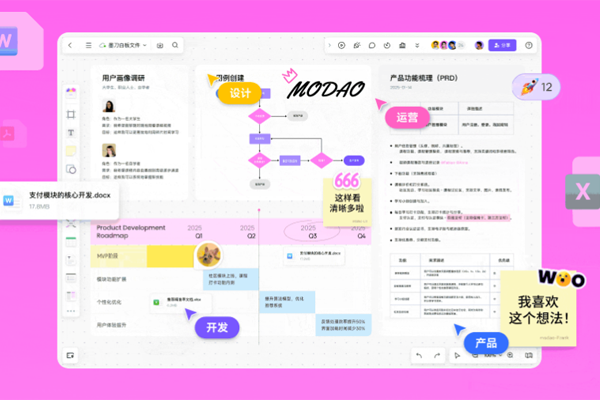
Task: Select the Product Development Roadmap heading
Action: click(131, 232)
